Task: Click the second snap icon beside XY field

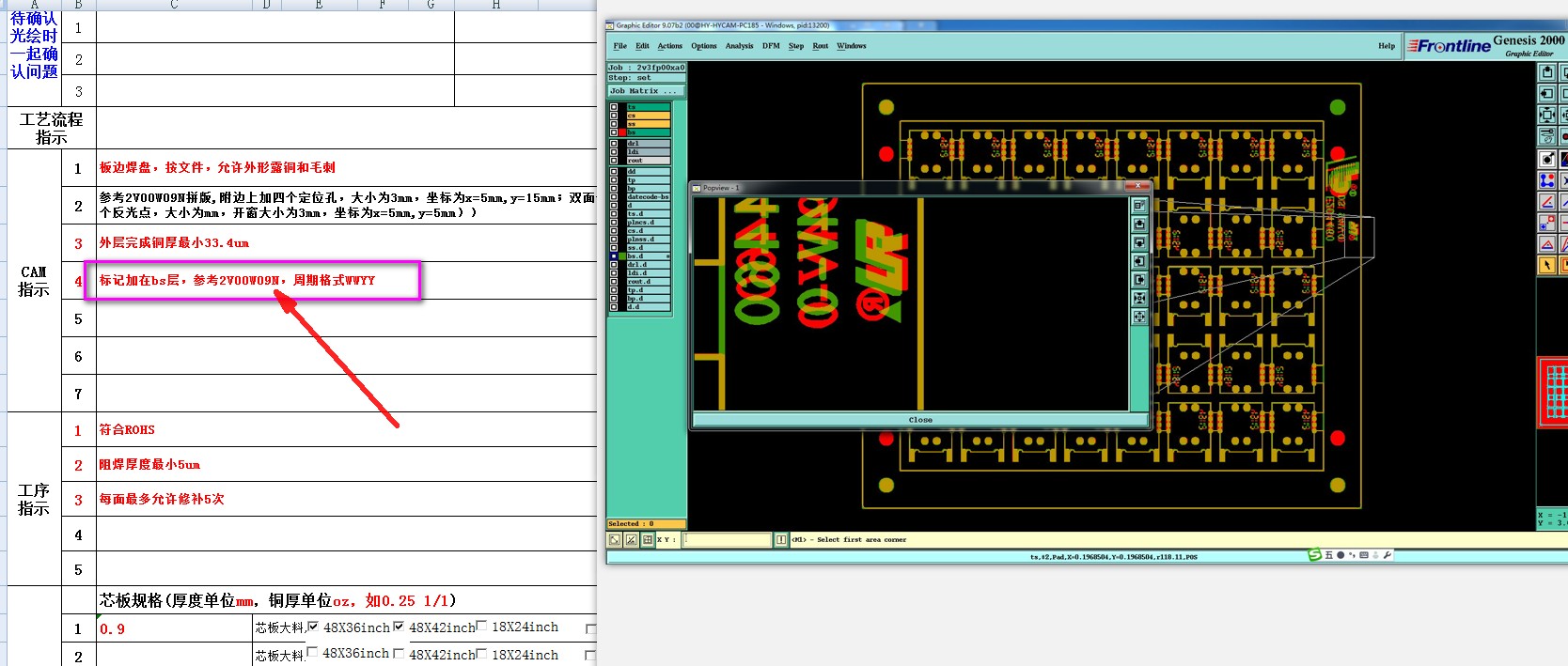Action: coord(631,540)
